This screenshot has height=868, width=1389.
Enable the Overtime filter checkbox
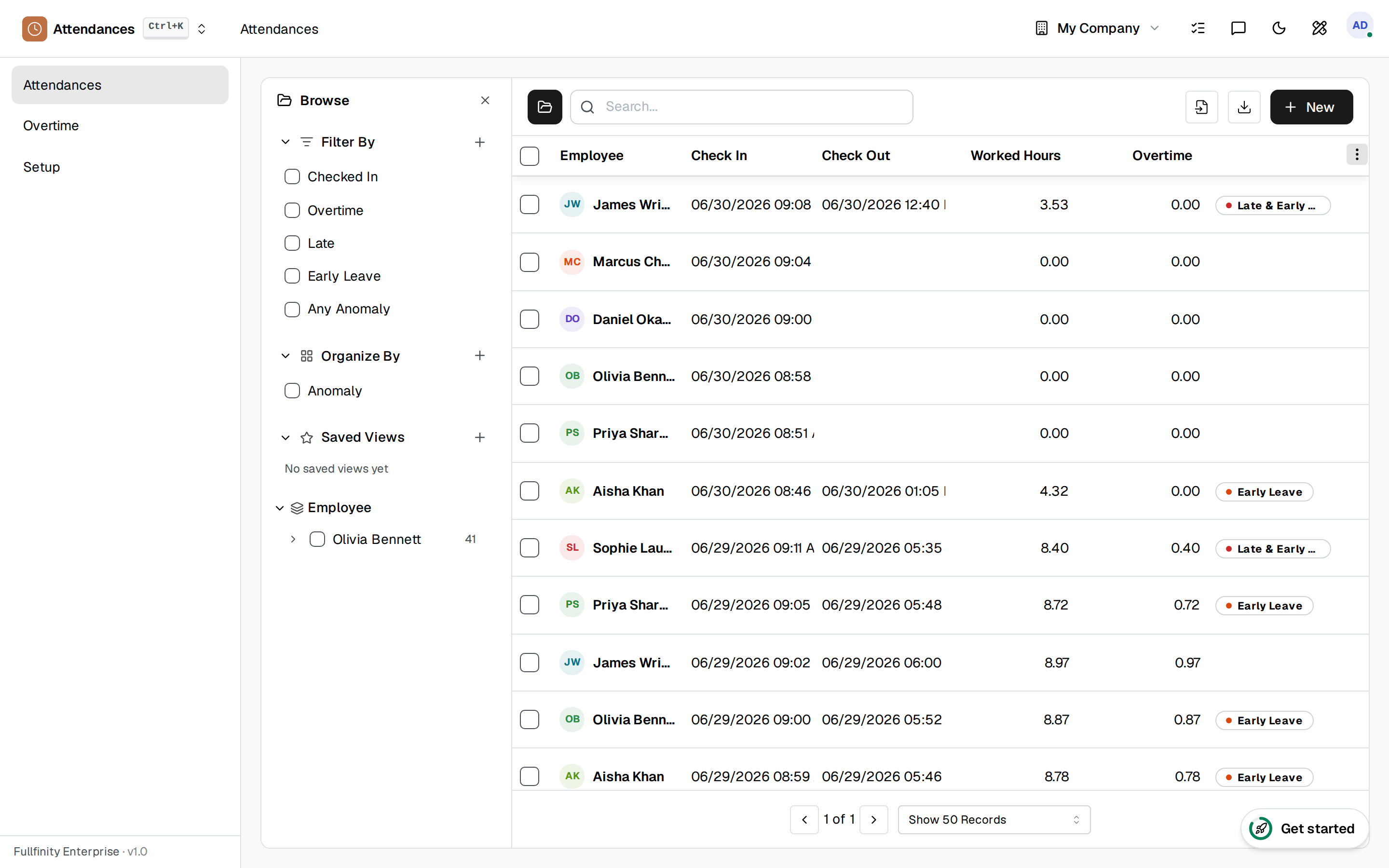point(292,211)
